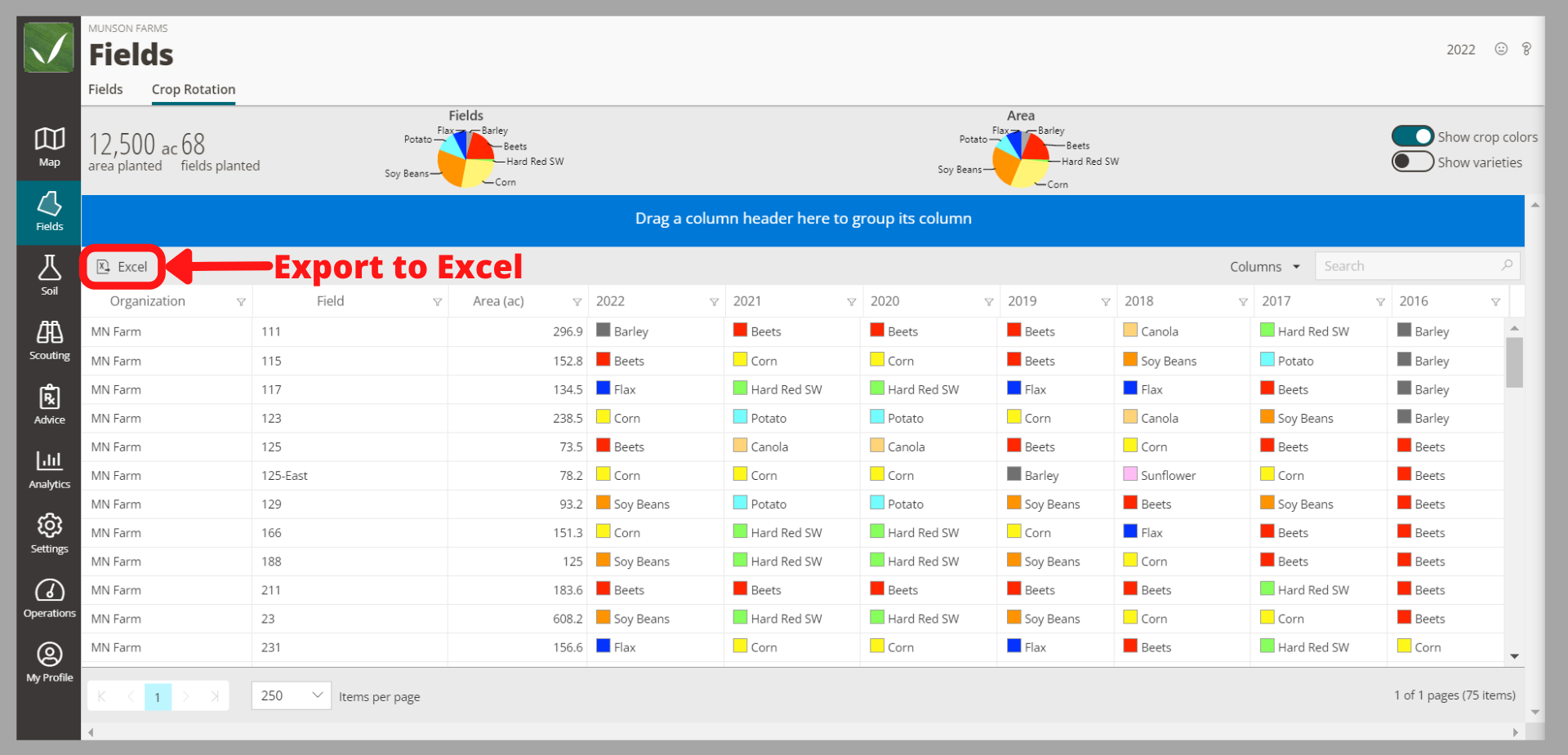Switch to the Crop Rotation tab

point(194,89)
